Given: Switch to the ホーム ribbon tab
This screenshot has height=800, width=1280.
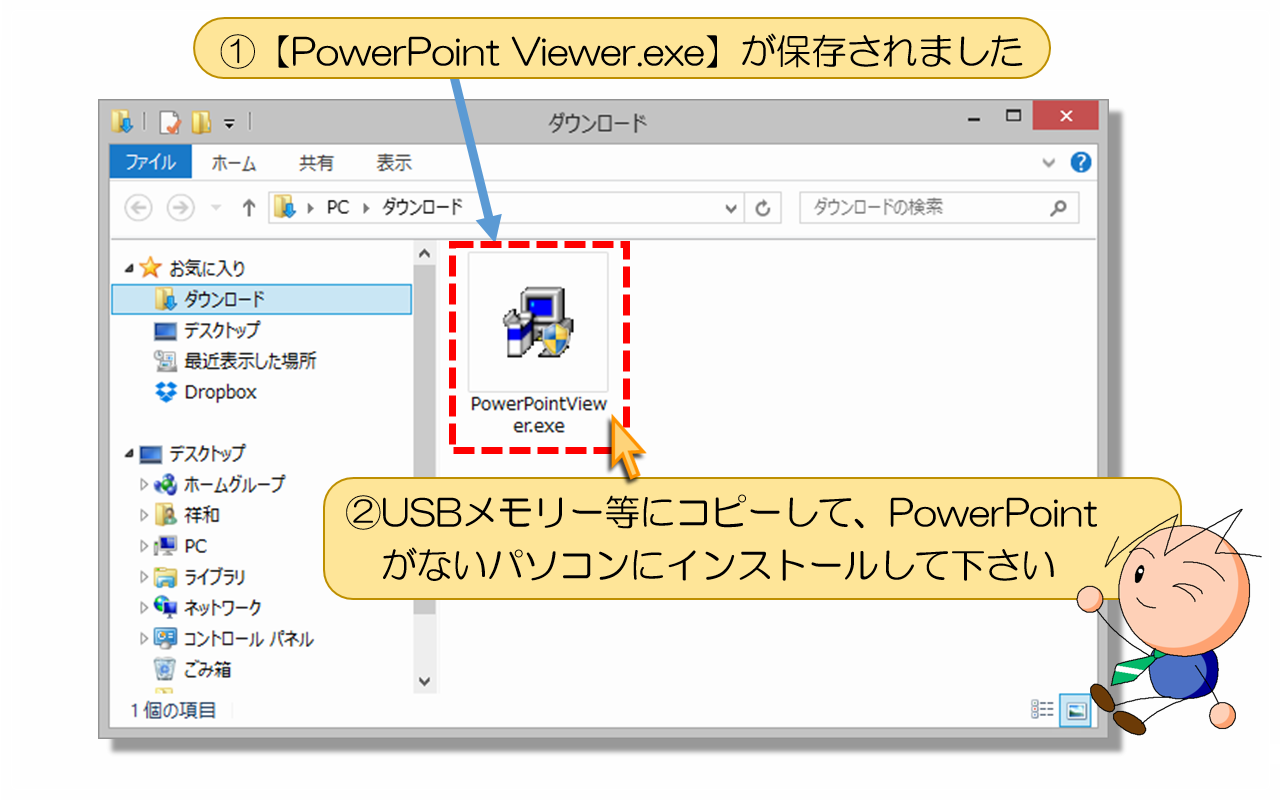Looking at the screenshot, I should tap(234, 163).
